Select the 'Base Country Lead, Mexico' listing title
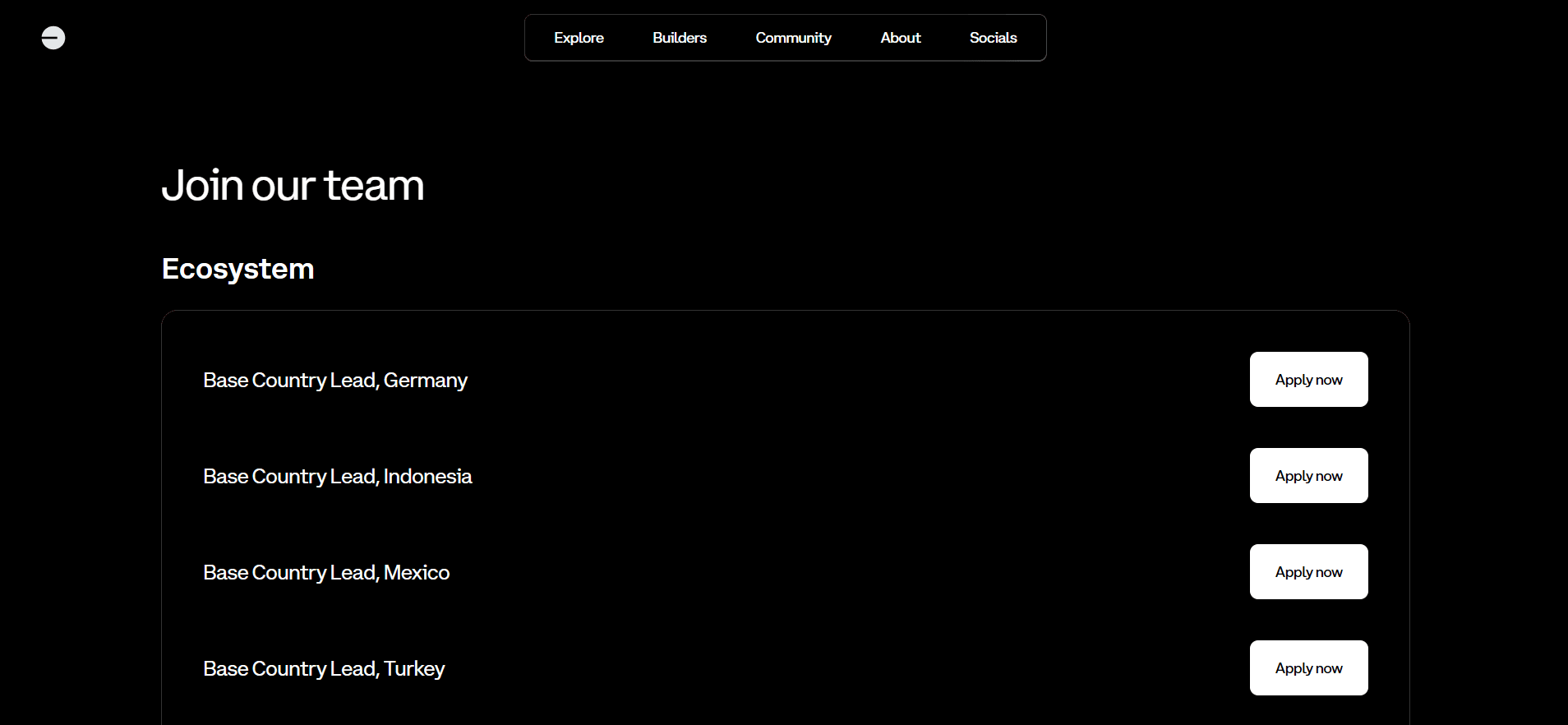The image size is (1568, 725). (326, 573)
